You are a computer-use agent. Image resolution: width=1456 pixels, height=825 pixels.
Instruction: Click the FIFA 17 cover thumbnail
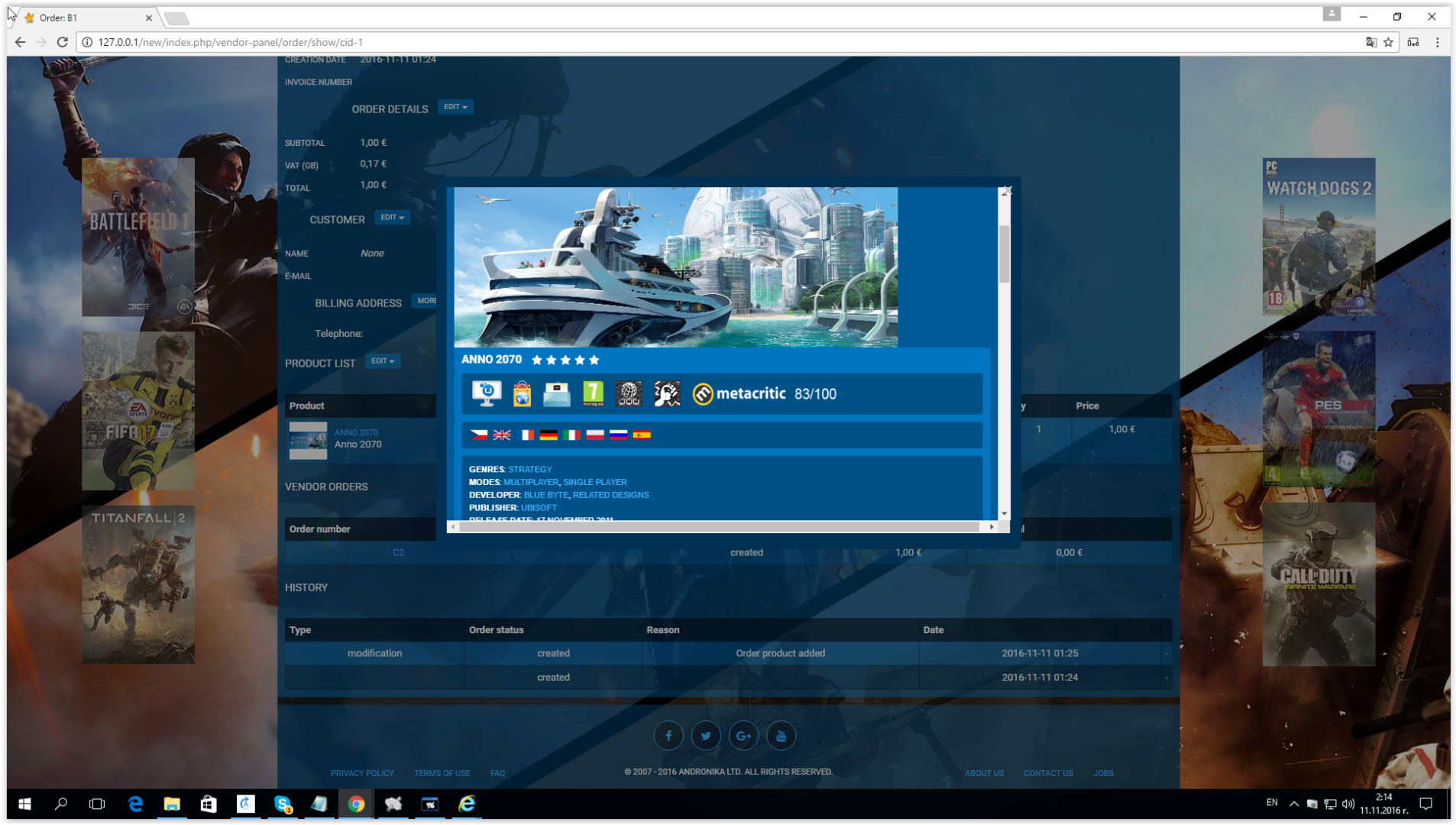138,411
